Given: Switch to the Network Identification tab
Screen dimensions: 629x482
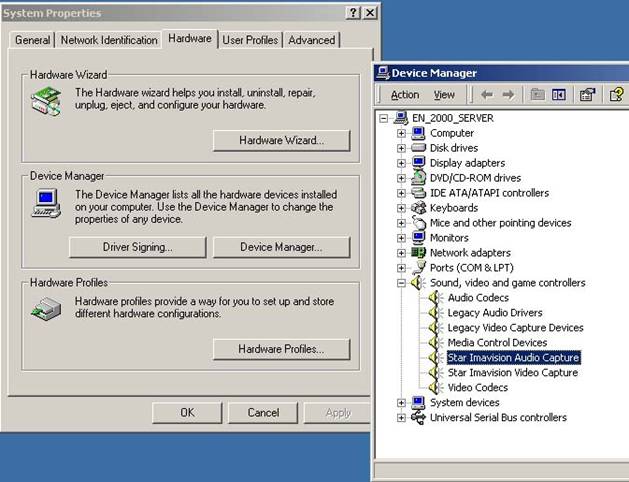Looking at the screenshot, I should (109, 40).
